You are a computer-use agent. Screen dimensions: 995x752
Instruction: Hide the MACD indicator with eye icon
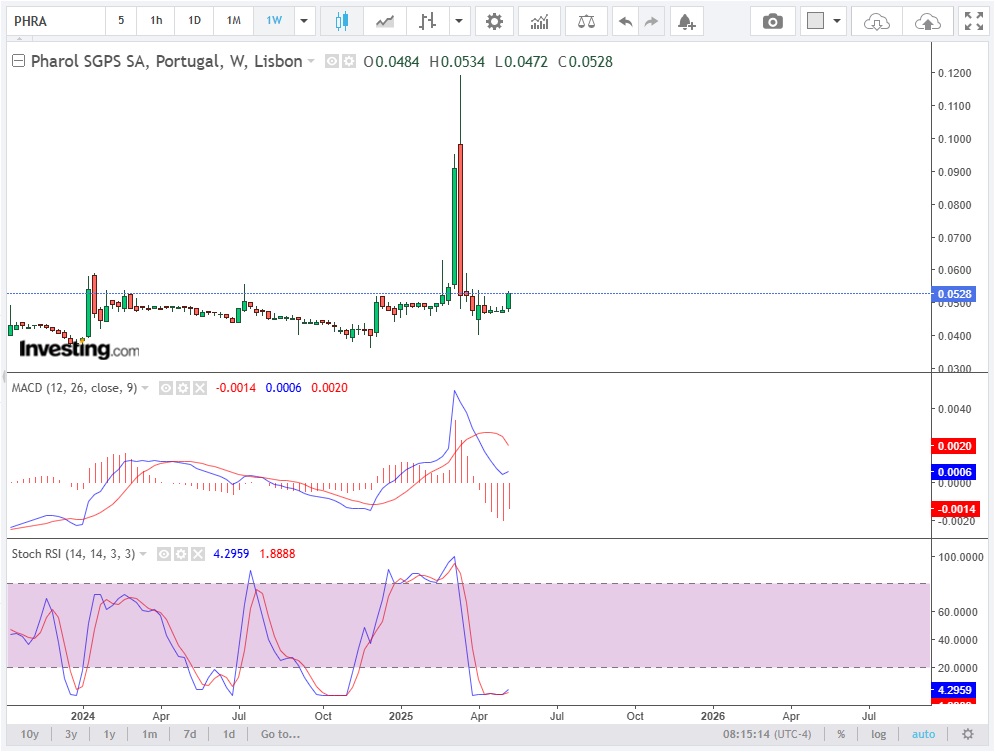point(166,388)
